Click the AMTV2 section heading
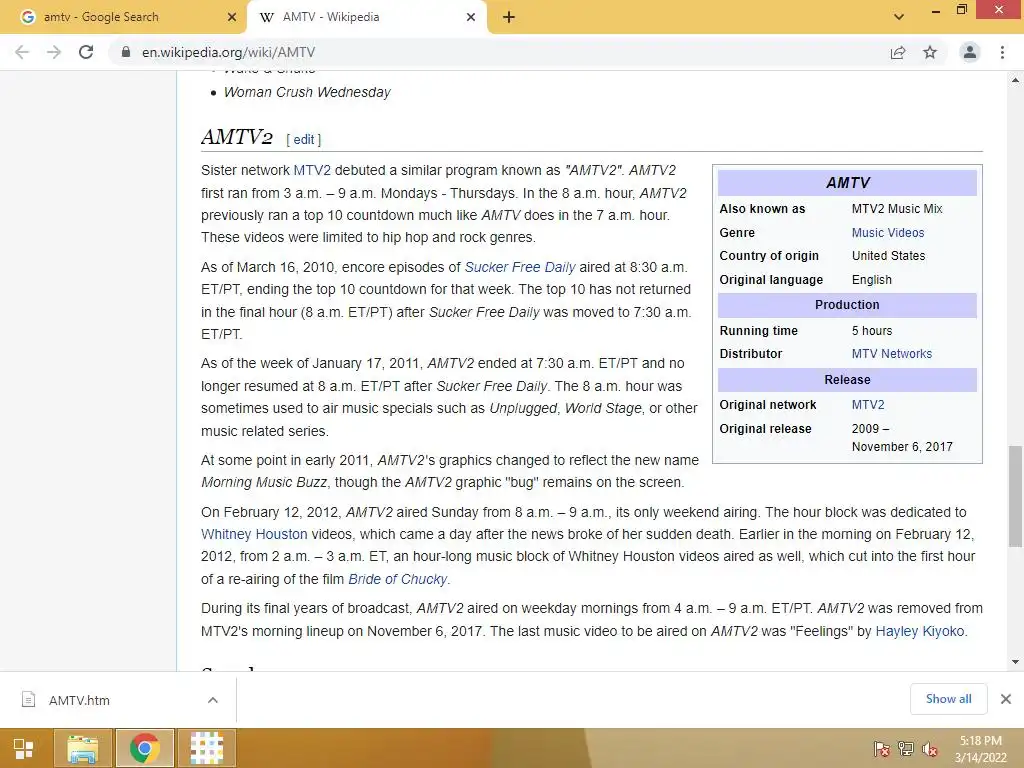The image size is (1024, 768). coord(236,136)
